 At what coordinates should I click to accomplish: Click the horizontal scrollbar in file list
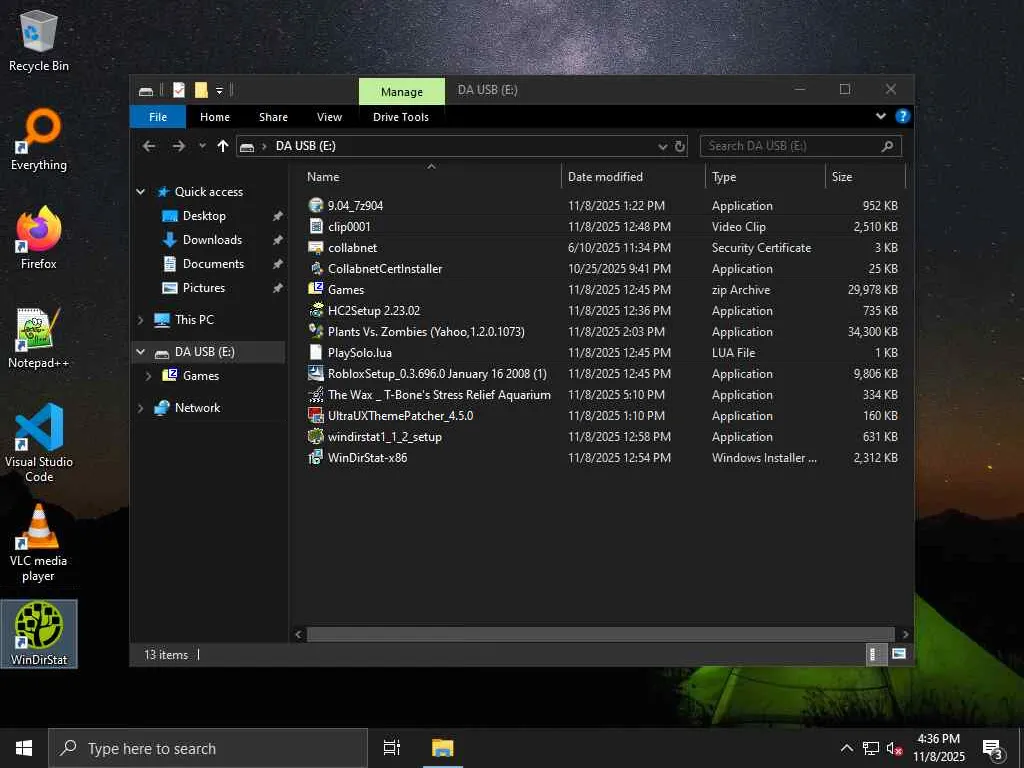600,634
